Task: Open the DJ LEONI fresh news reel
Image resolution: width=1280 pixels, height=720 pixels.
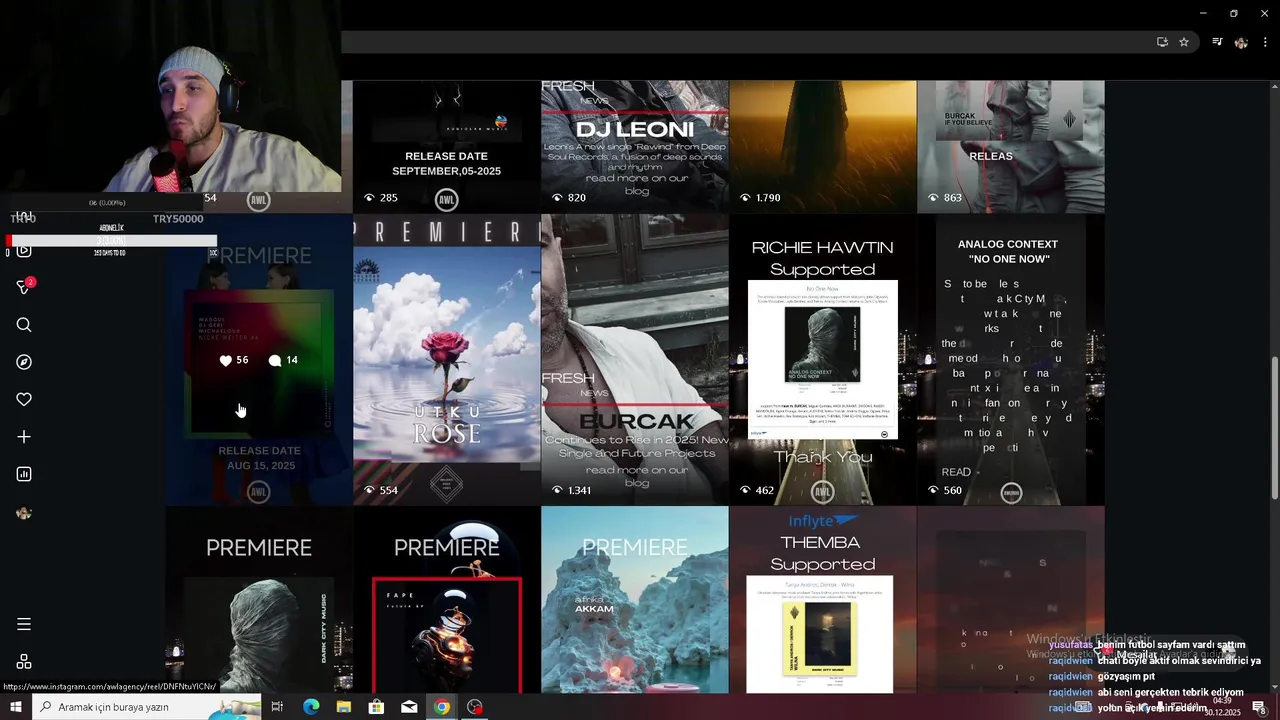Action: tap(635, 146)
